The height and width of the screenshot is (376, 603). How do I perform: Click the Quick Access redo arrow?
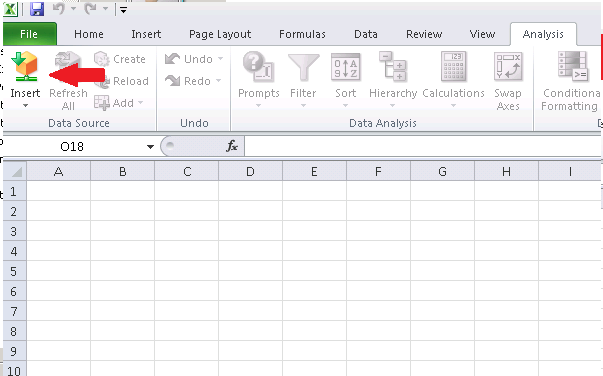coord(91,8)
